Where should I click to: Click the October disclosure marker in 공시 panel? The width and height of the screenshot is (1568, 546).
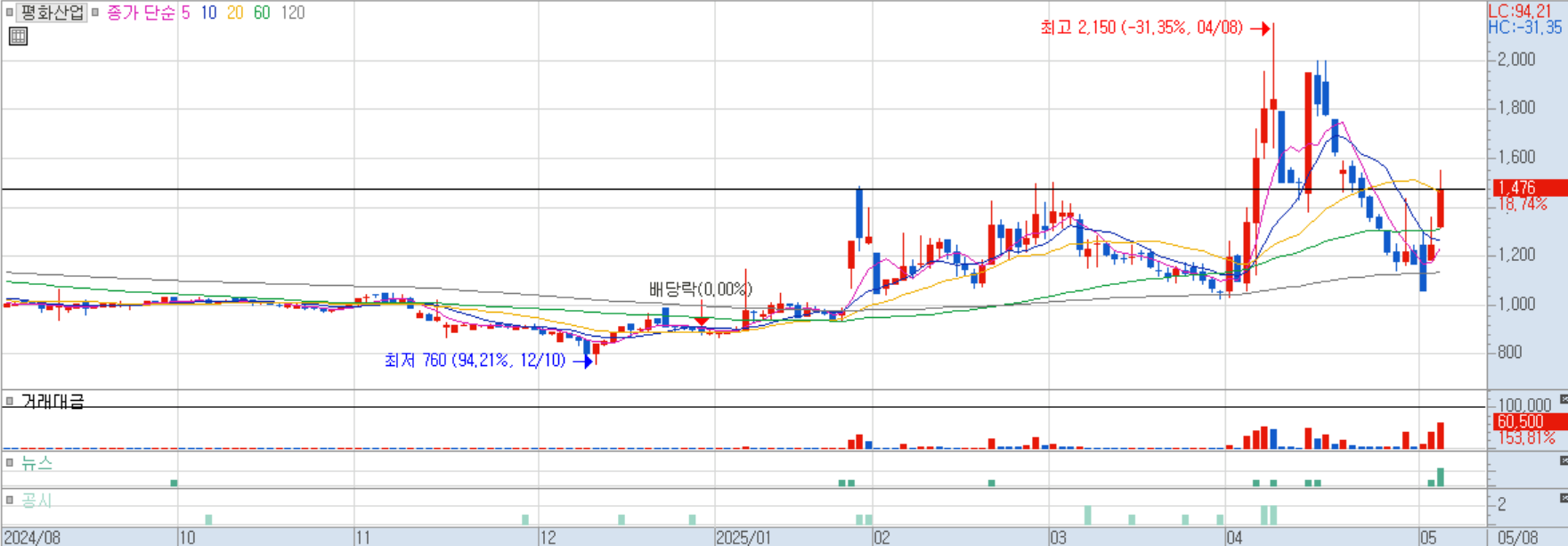(209, 519)
